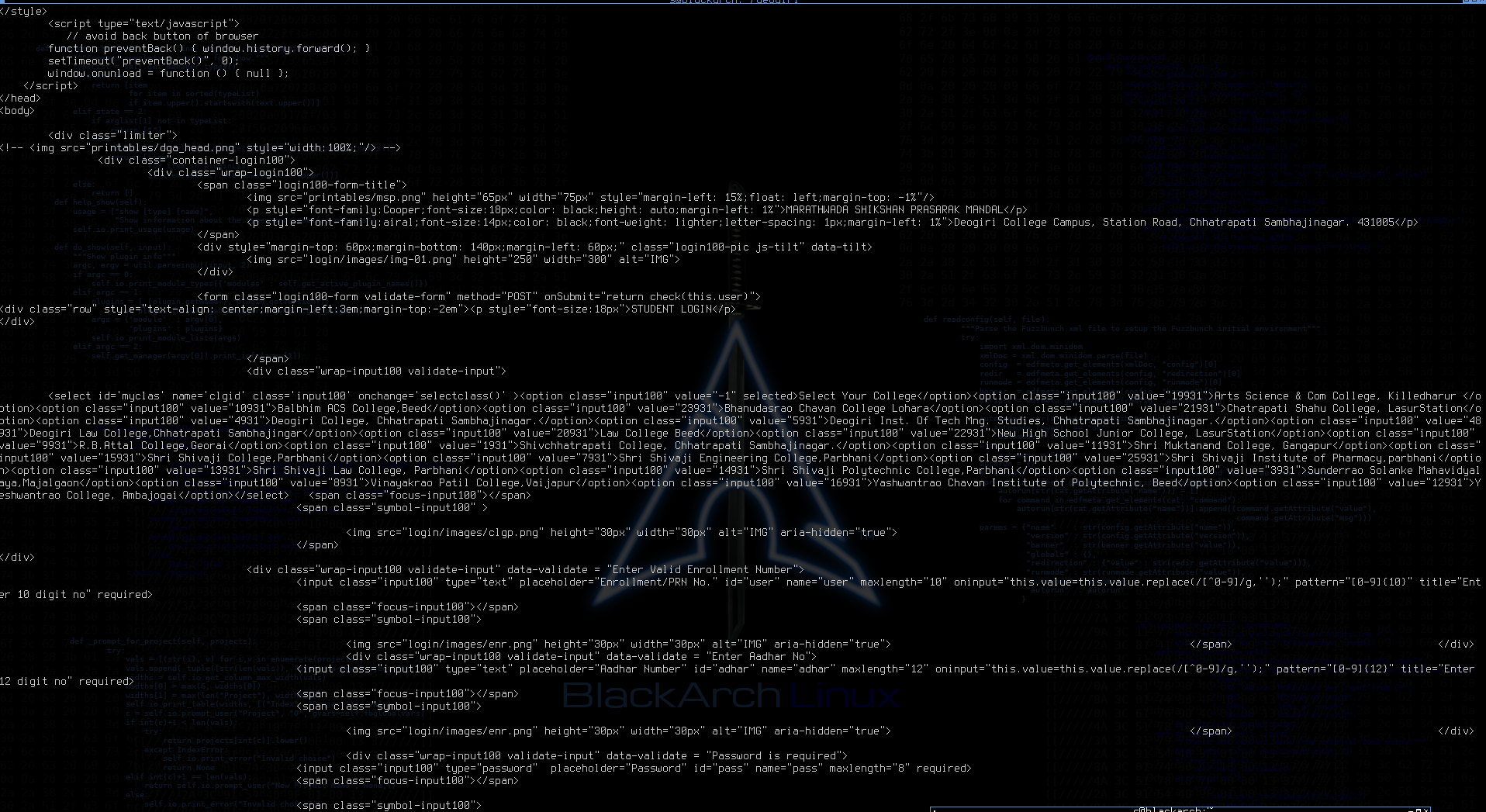Image resolution: width=1486 pixels, height=812 pixels.
Task: Click the 'printables/msp.png' image tag line
Action: pos(590,197)
